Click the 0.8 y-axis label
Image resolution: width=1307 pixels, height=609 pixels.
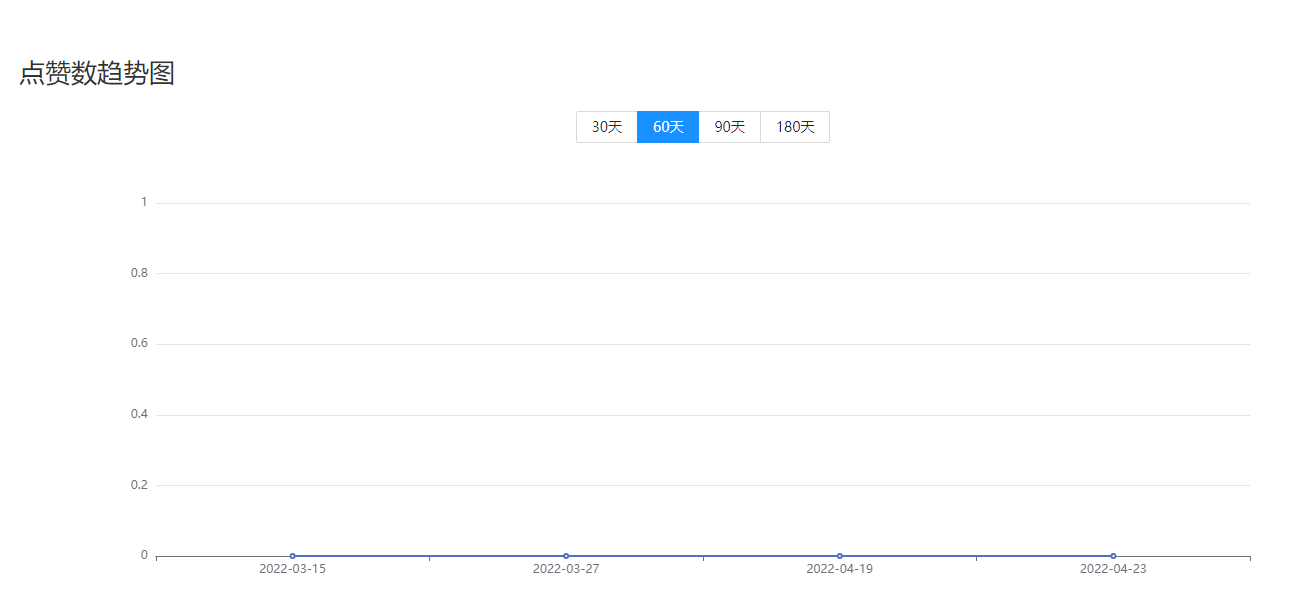pos(139,273)
